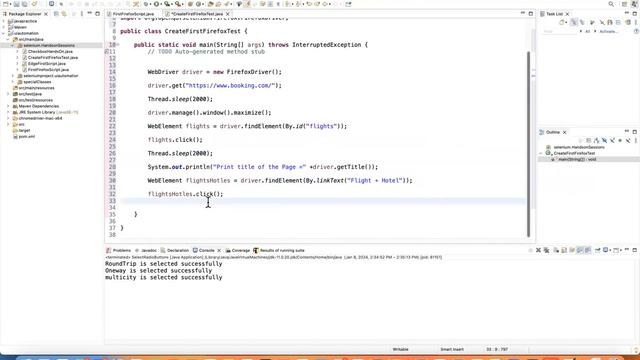Viewport: 640px width, 360px height.
Task: Click the editor vertical scrollbar
Action: [x=529, y=143]
